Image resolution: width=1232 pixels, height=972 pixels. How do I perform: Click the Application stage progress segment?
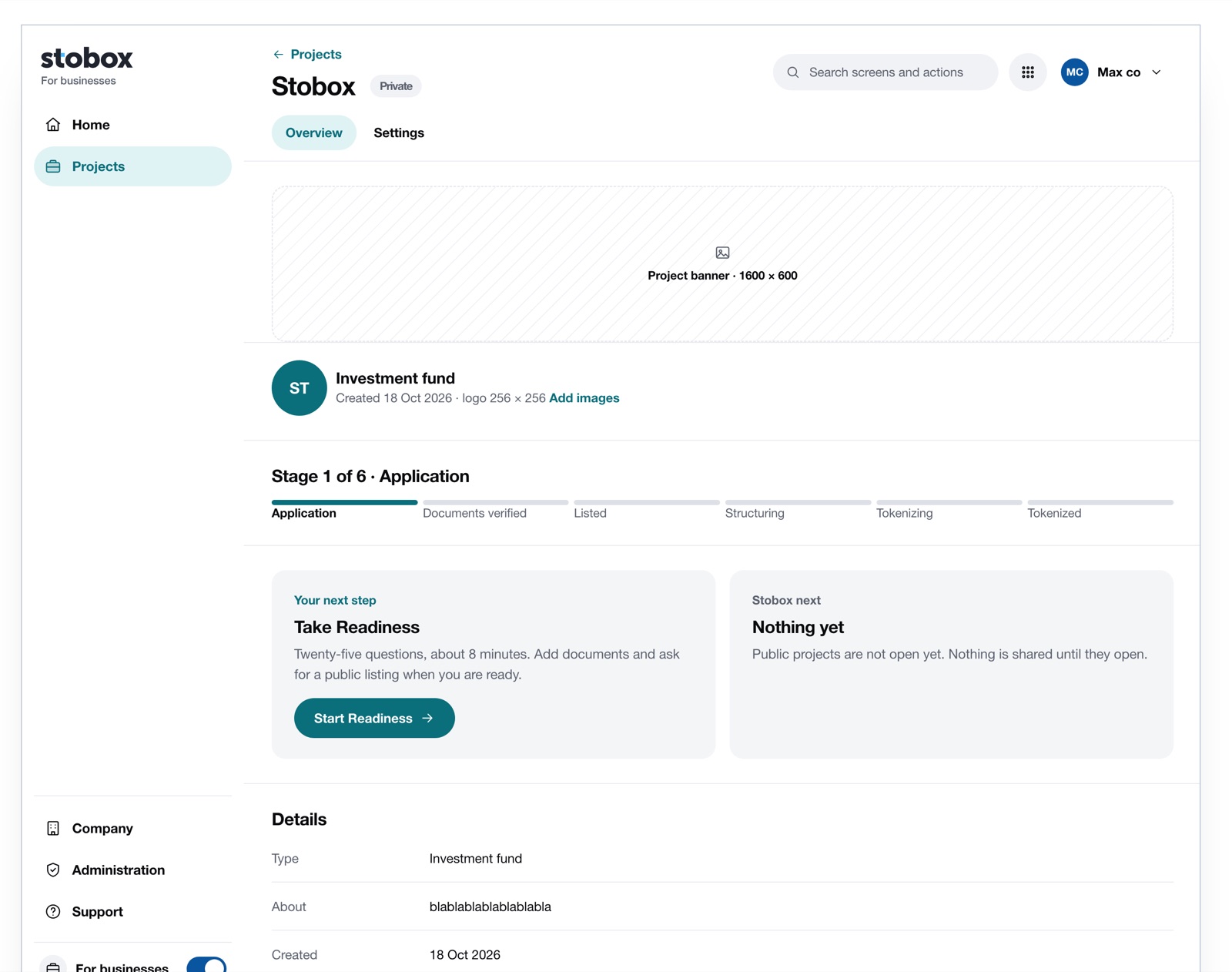pos(344,502)
